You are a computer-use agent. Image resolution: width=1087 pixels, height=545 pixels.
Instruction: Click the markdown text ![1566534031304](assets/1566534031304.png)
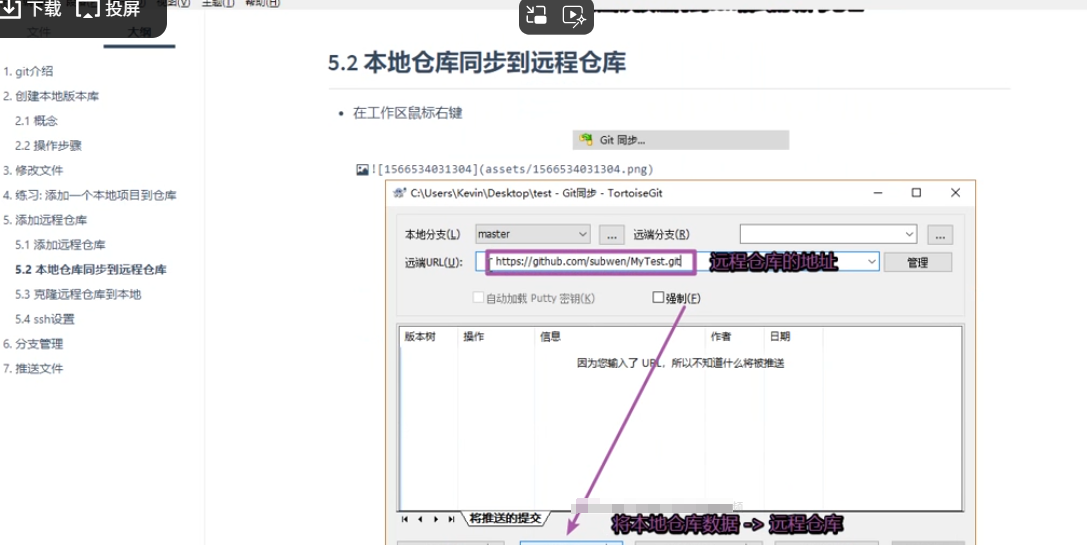(x=513, y=169)
